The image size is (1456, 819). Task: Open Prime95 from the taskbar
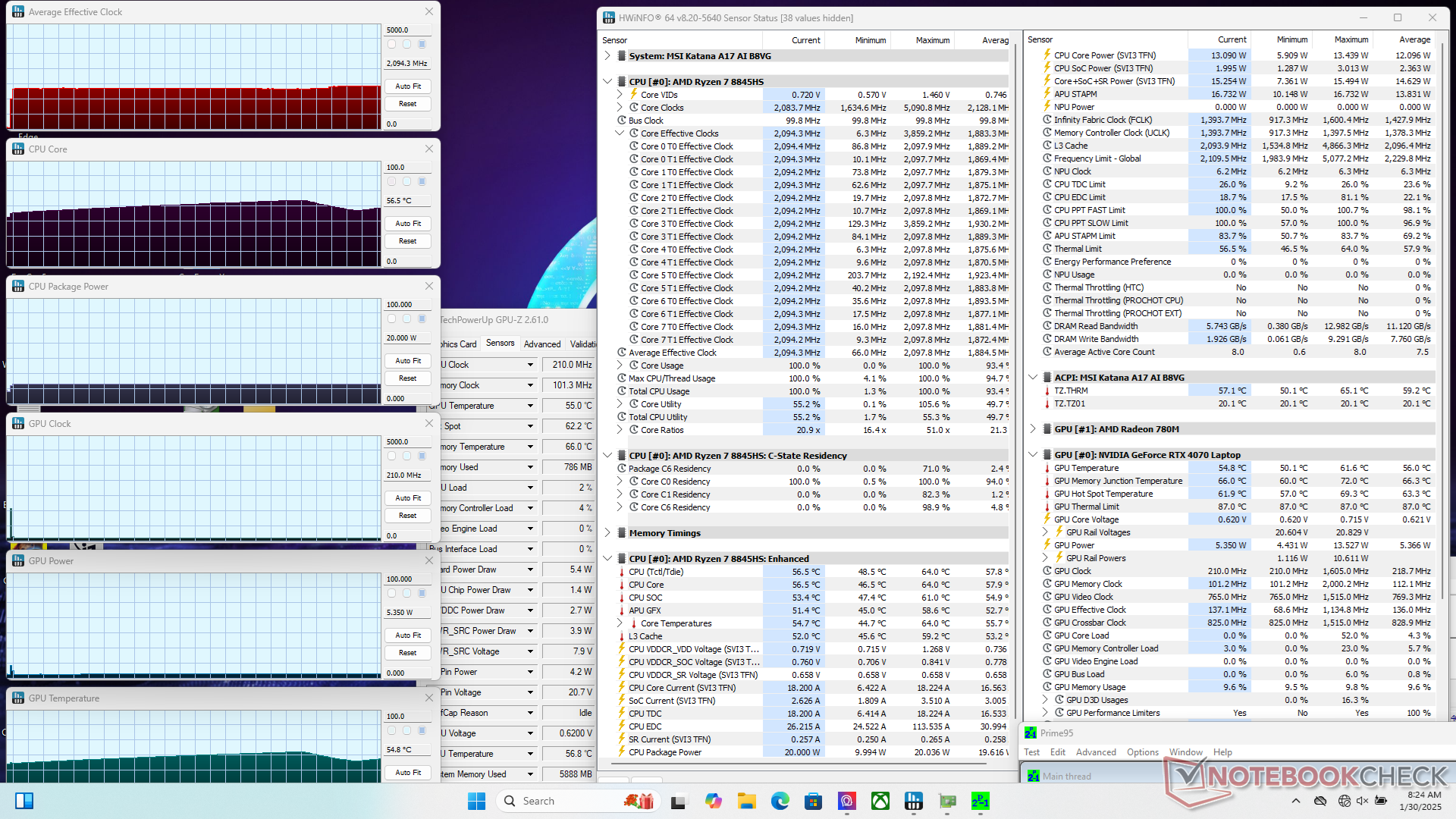[x=980, y=801]
